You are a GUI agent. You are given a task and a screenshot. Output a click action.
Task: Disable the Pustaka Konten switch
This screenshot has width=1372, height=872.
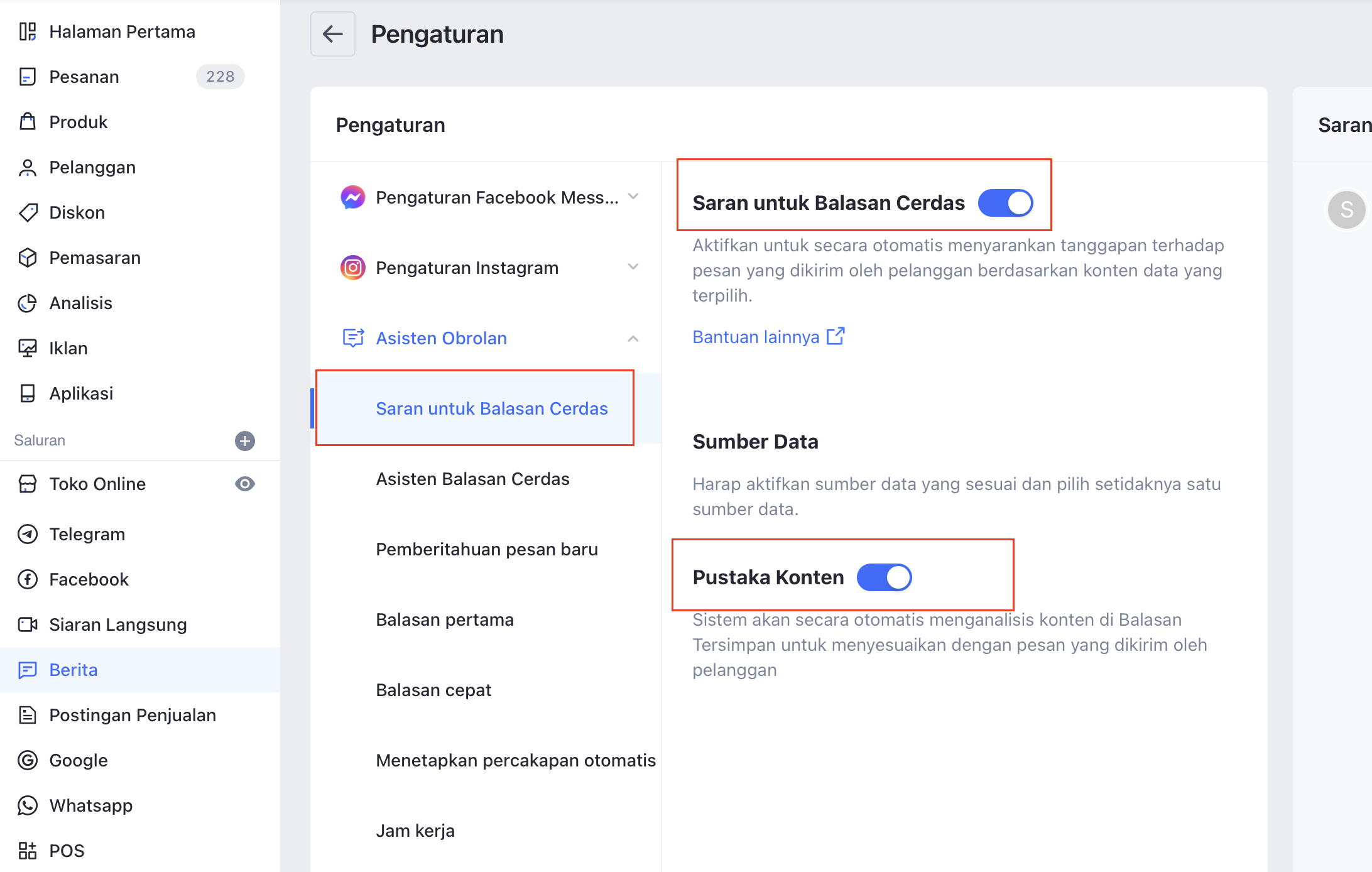tap(884, 577)
